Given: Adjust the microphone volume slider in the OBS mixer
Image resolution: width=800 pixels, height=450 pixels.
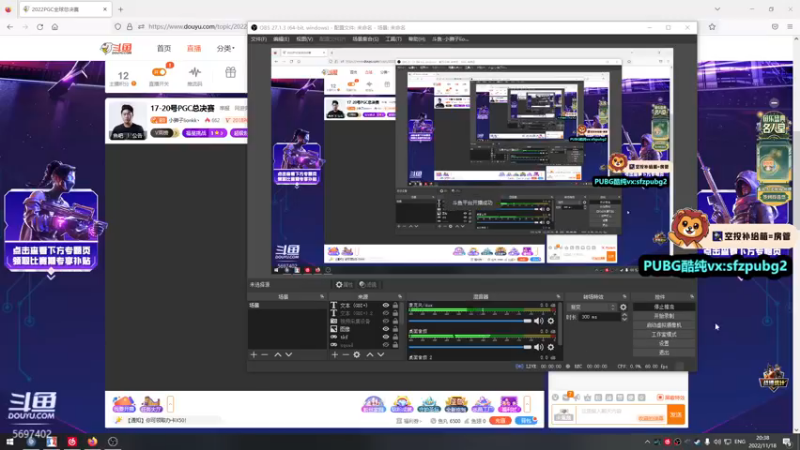Looking at the screenshot, I should 470,321.
